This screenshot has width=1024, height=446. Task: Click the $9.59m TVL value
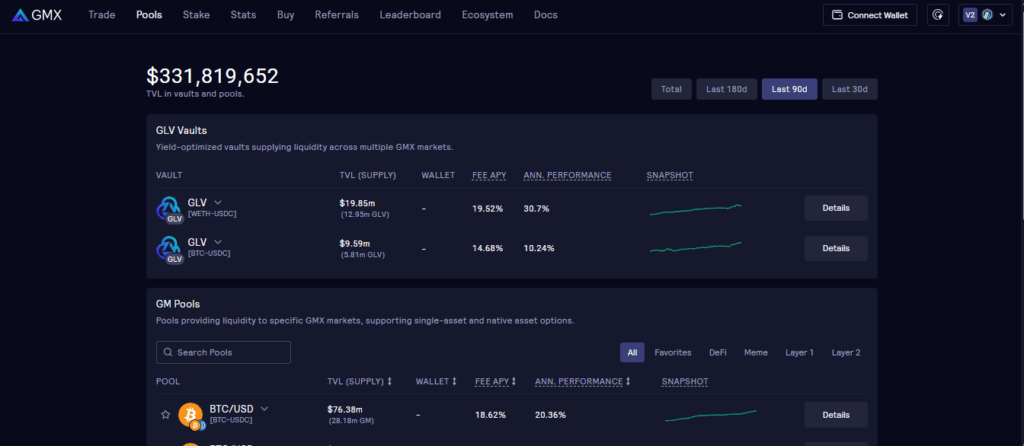coord(355,243)
